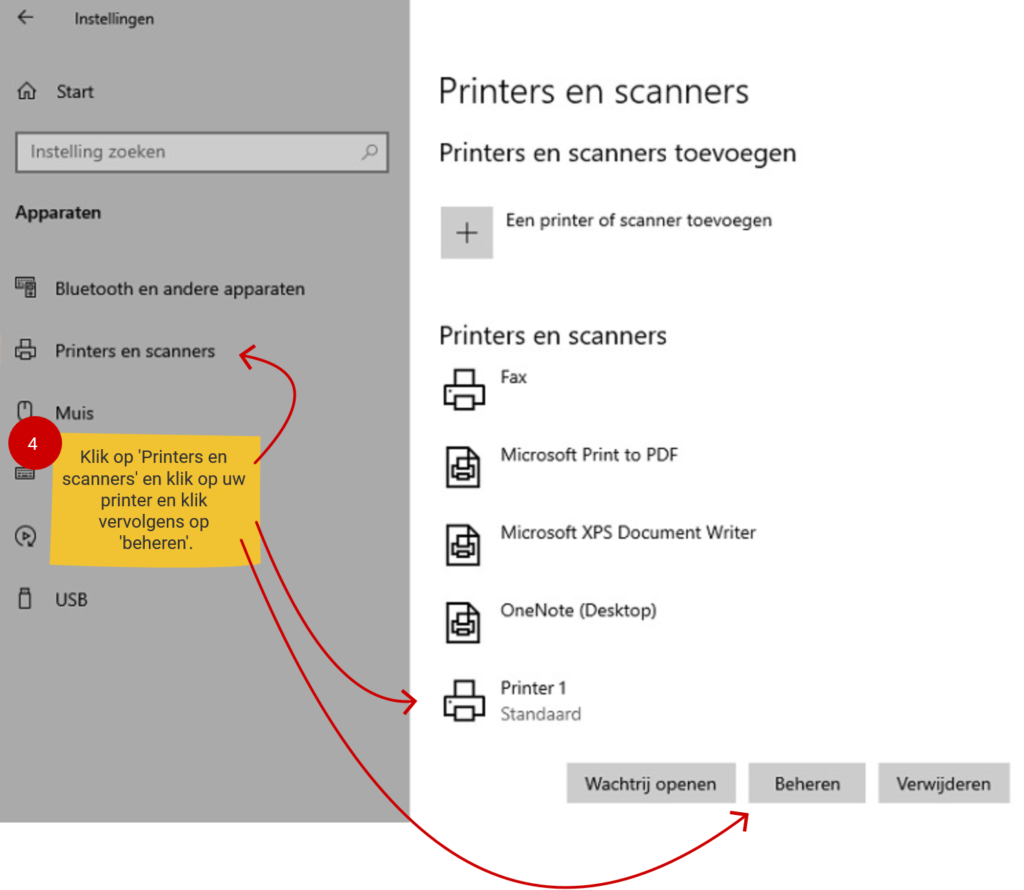Viewport: 1024px width, 890px height.
Task: Click the mouse icon beside Muis
Action: point(25,411)
